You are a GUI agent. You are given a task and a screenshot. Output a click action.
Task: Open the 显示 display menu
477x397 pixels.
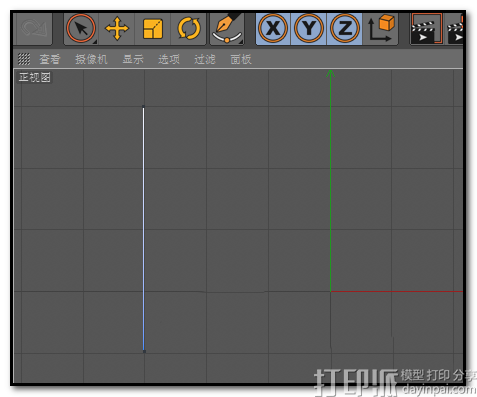(133, 59)
